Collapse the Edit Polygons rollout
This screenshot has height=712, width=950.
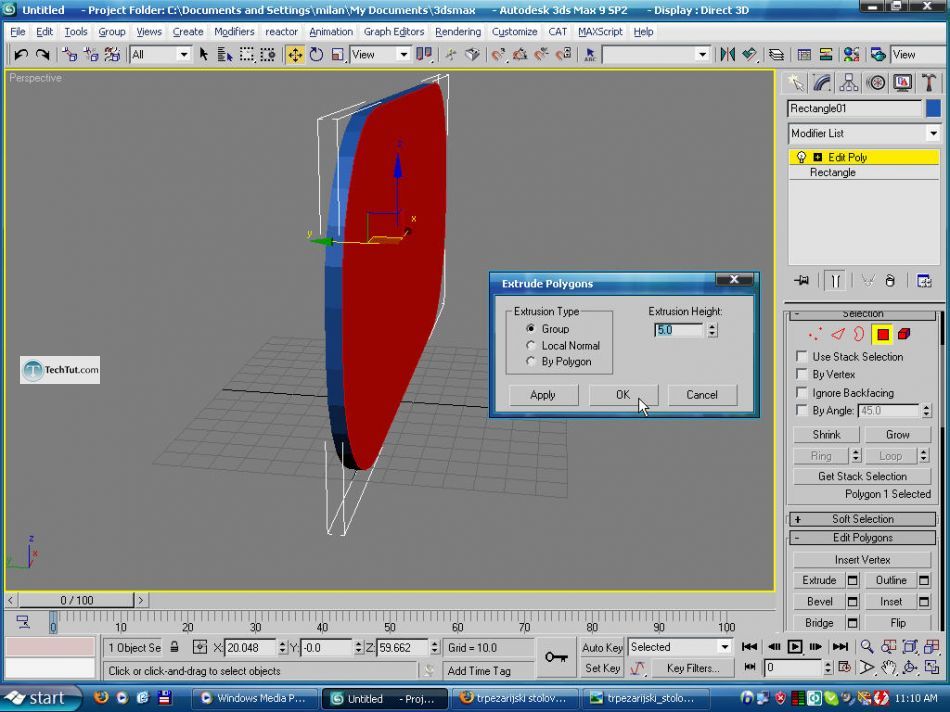point(863,537)
